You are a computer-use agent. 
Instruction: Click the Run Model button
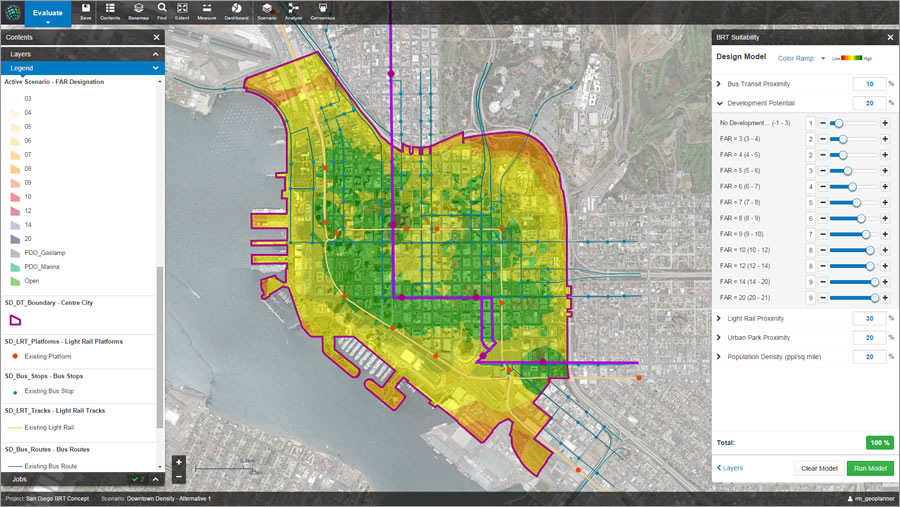(x=870, y=468)
